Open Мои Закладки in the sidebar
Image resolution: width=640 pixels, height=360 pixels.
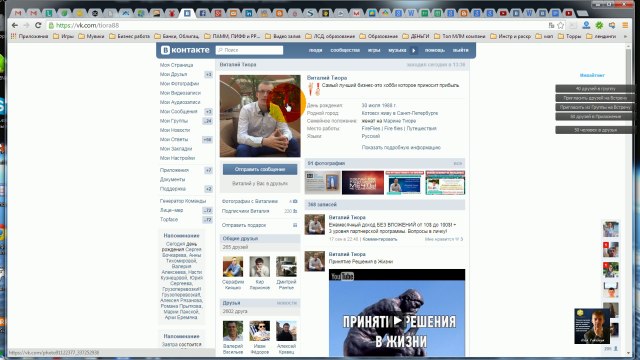click(x=176, y=149)
